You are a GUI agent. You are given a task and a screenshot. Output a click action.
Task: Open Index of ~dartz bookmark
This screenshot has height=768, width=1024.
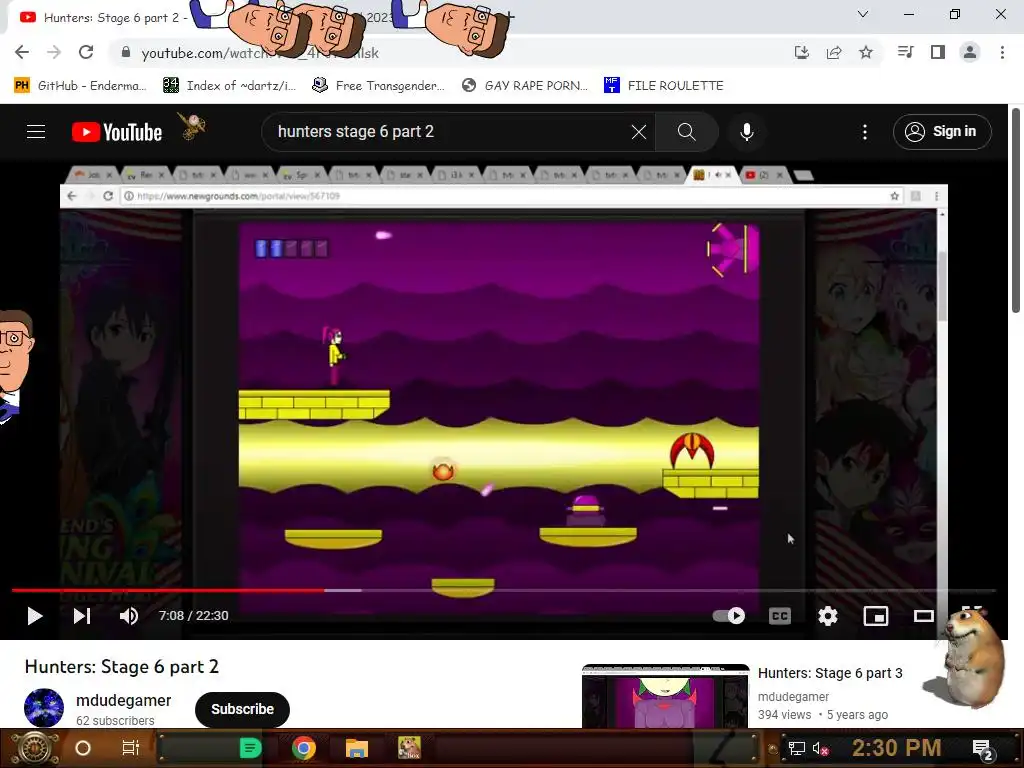(x=229, y=86)
